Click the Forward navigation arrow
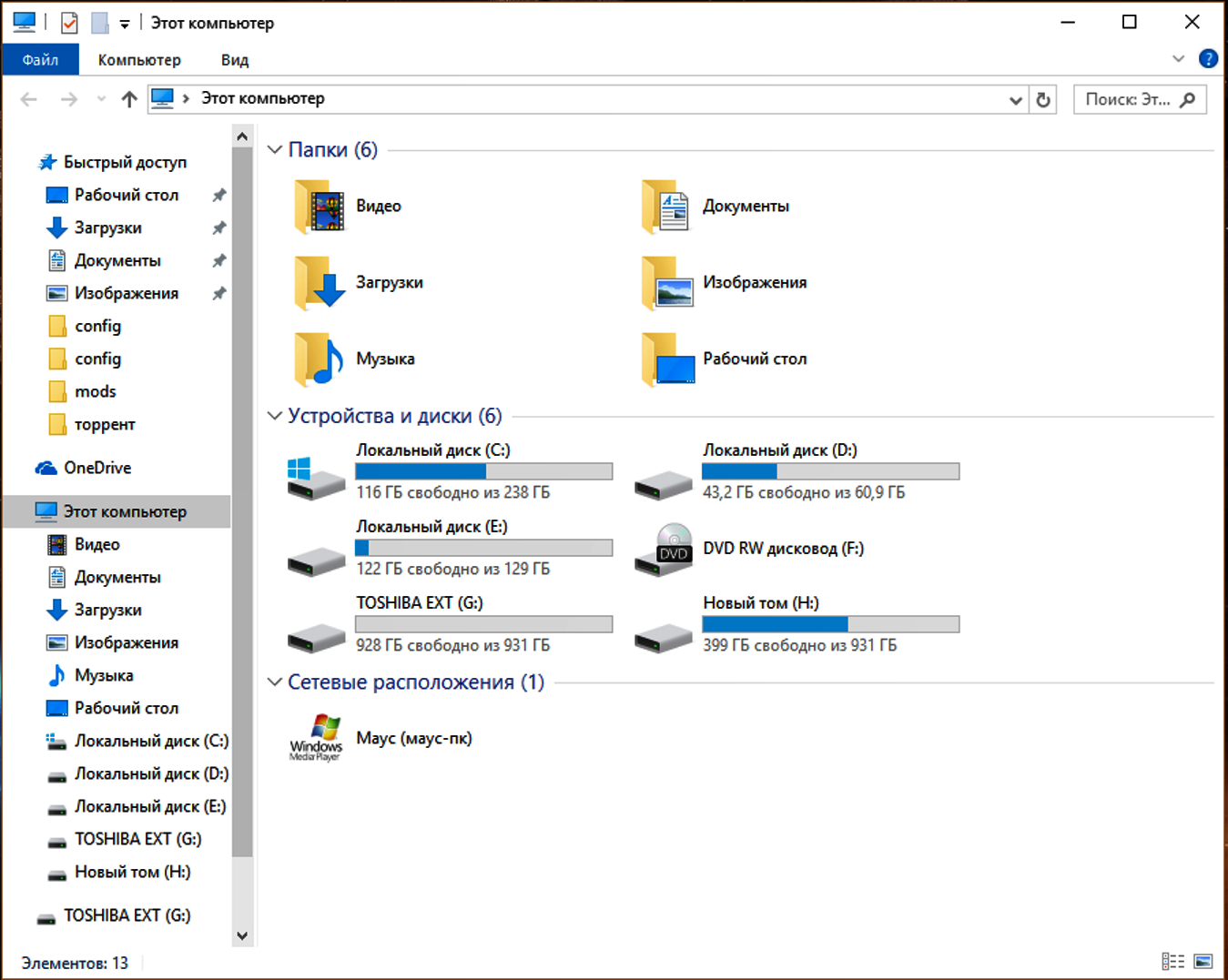 pyautogui.click(x=69, y=99)
